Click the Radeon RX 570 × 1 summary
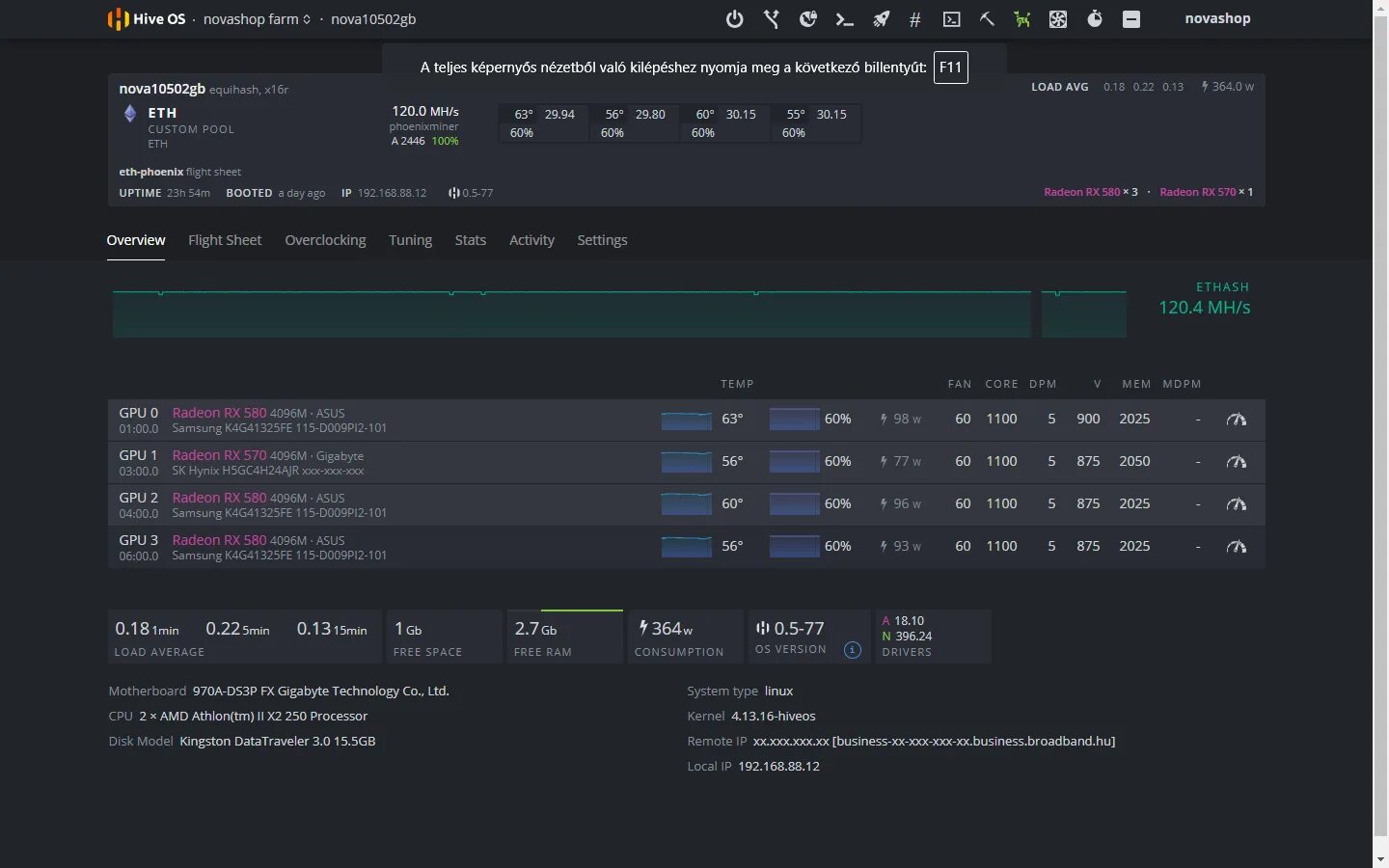 click(1206, 192)
